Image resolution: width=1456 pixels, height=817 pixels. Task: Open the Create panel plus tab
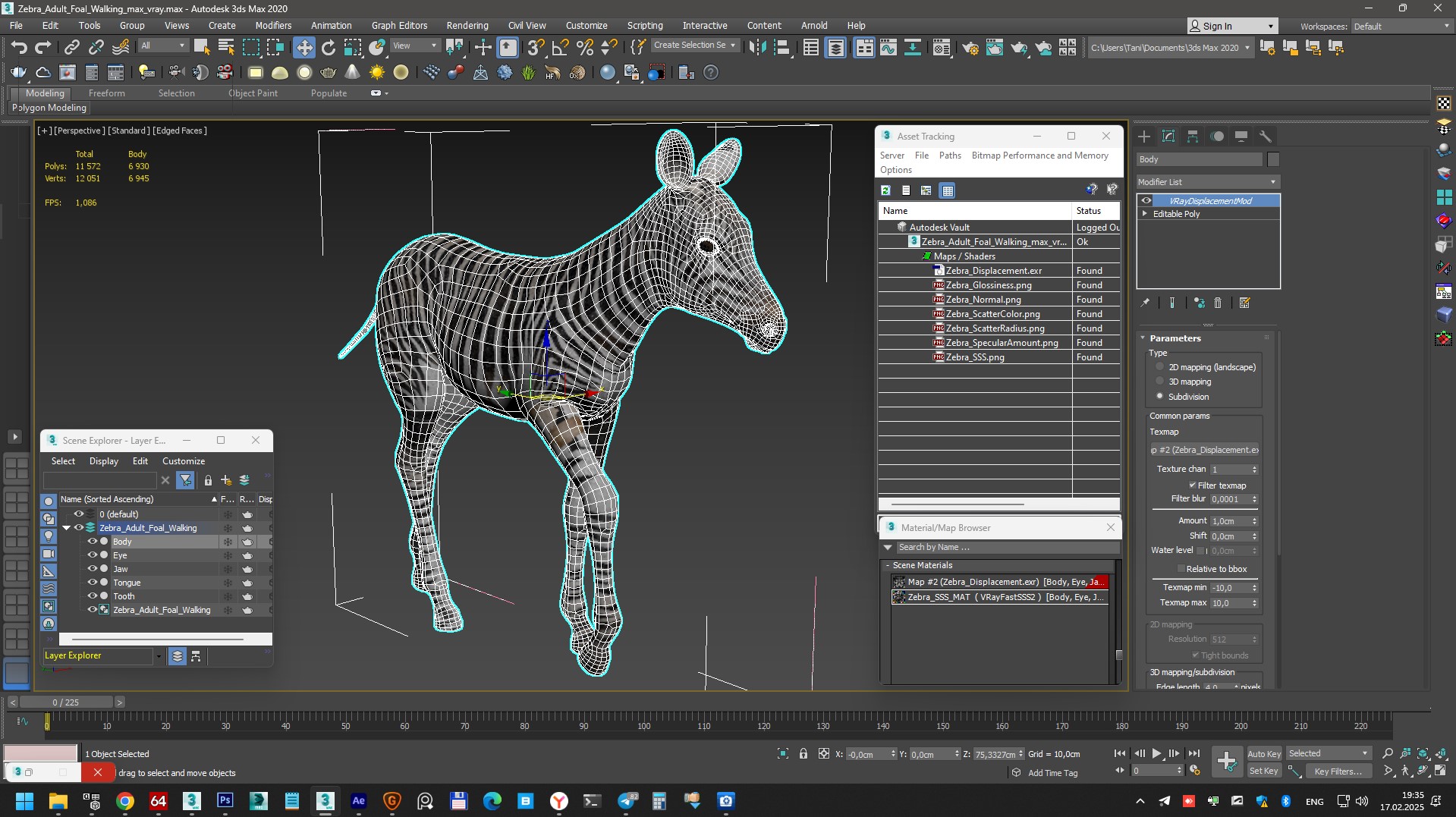(x=1144, y=137)
